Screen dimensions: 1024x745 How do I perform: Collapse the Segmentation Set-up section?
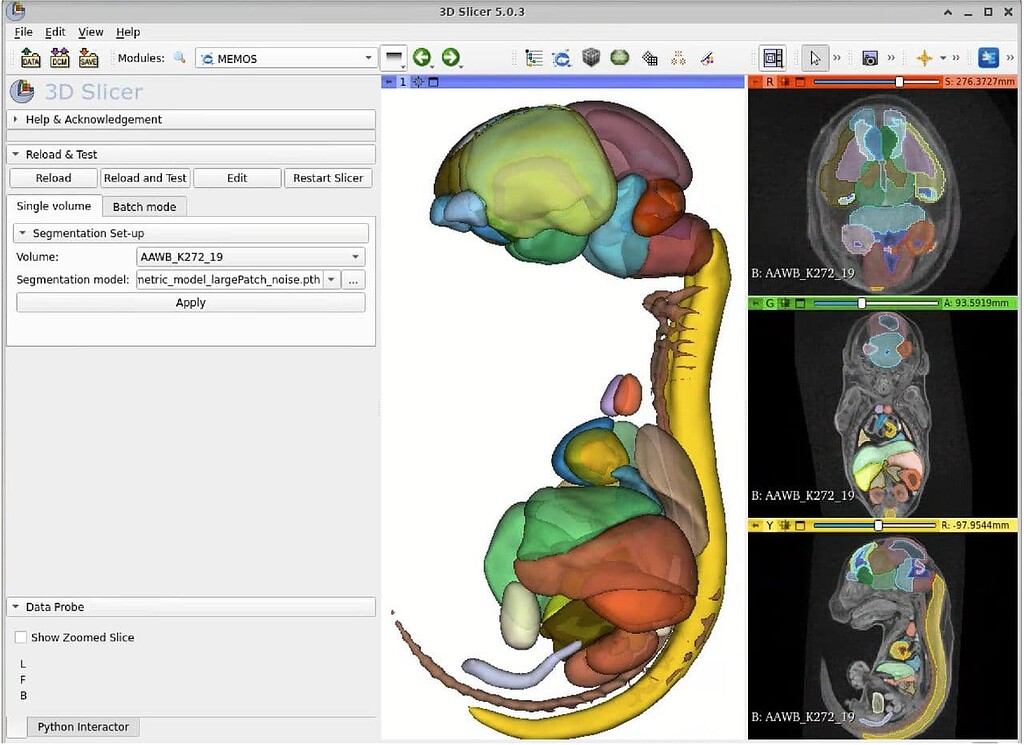click(x=24, y=232)
